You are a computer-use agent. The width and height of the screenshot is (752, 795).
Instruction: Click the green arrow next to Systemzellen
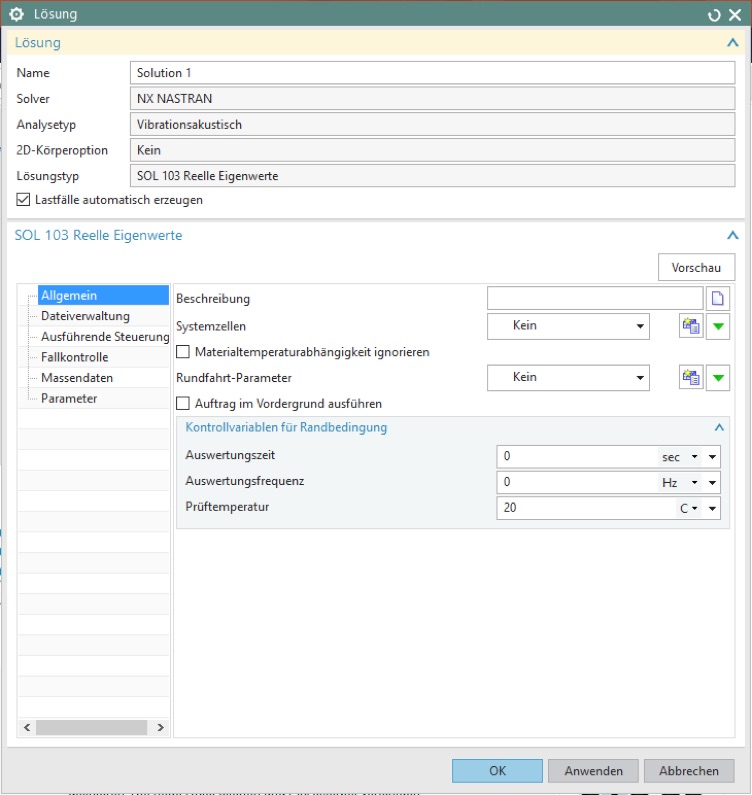pos(718,326)
